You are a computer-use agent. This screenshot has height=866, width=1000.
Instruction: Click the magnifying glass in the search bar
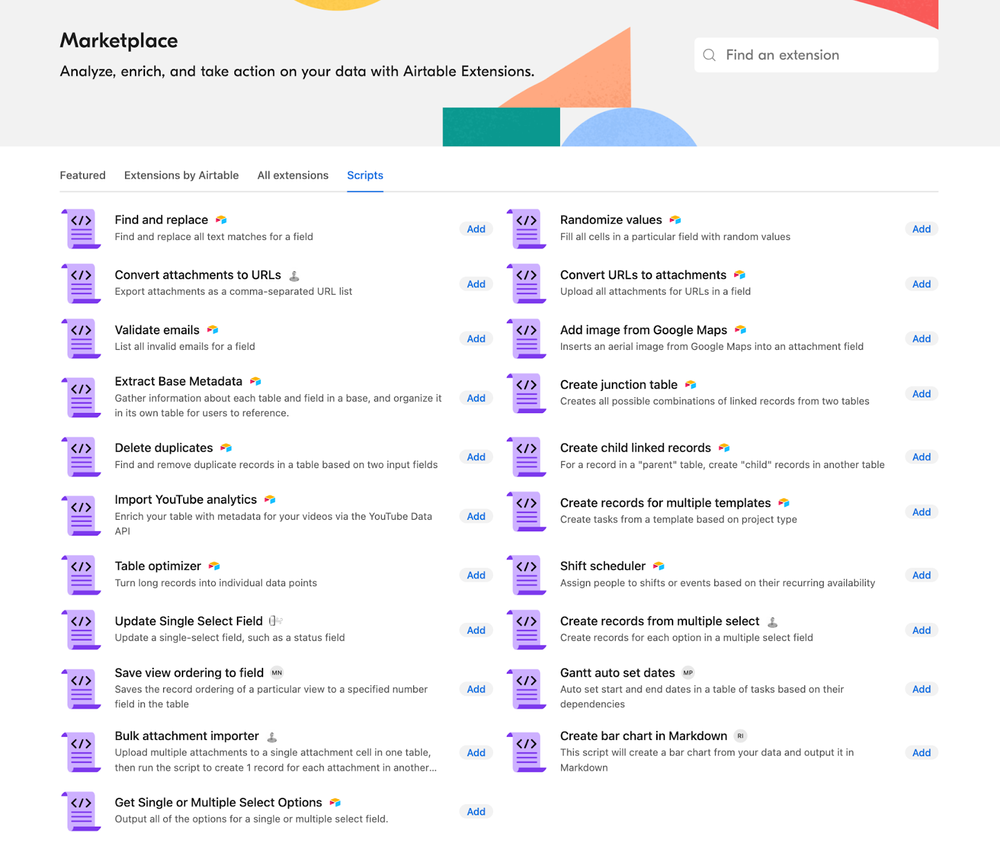[711, 54]
